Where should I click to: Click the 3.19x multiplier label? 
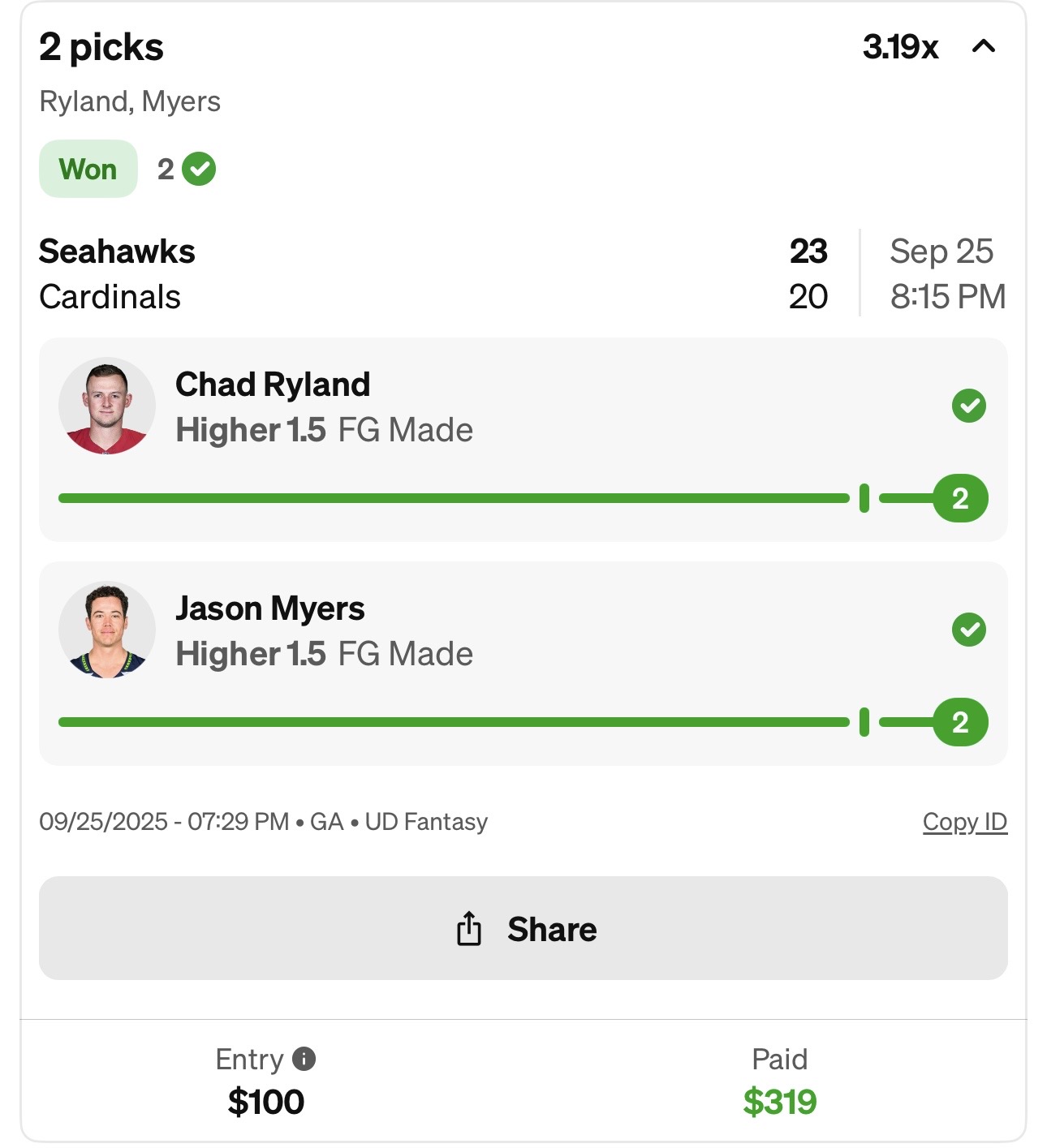tap(900, 47)
